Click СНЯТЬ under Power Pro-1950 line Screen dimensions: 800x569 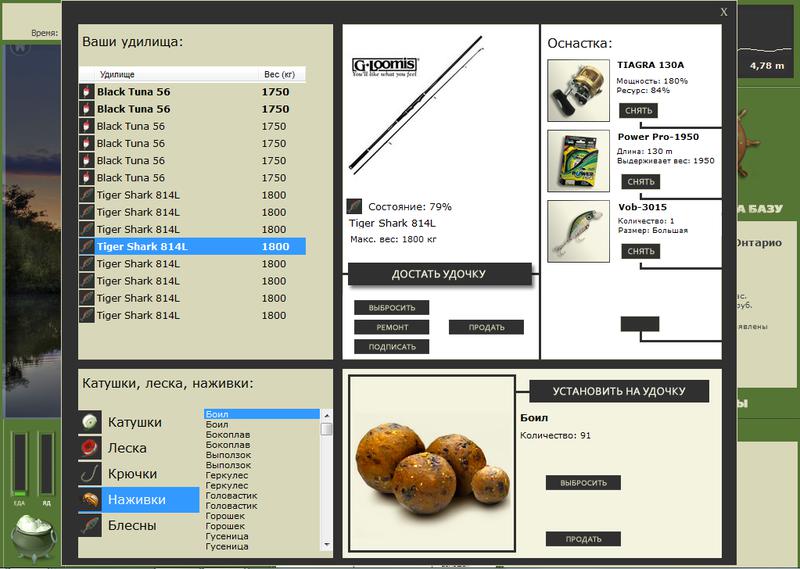(640, 182)
